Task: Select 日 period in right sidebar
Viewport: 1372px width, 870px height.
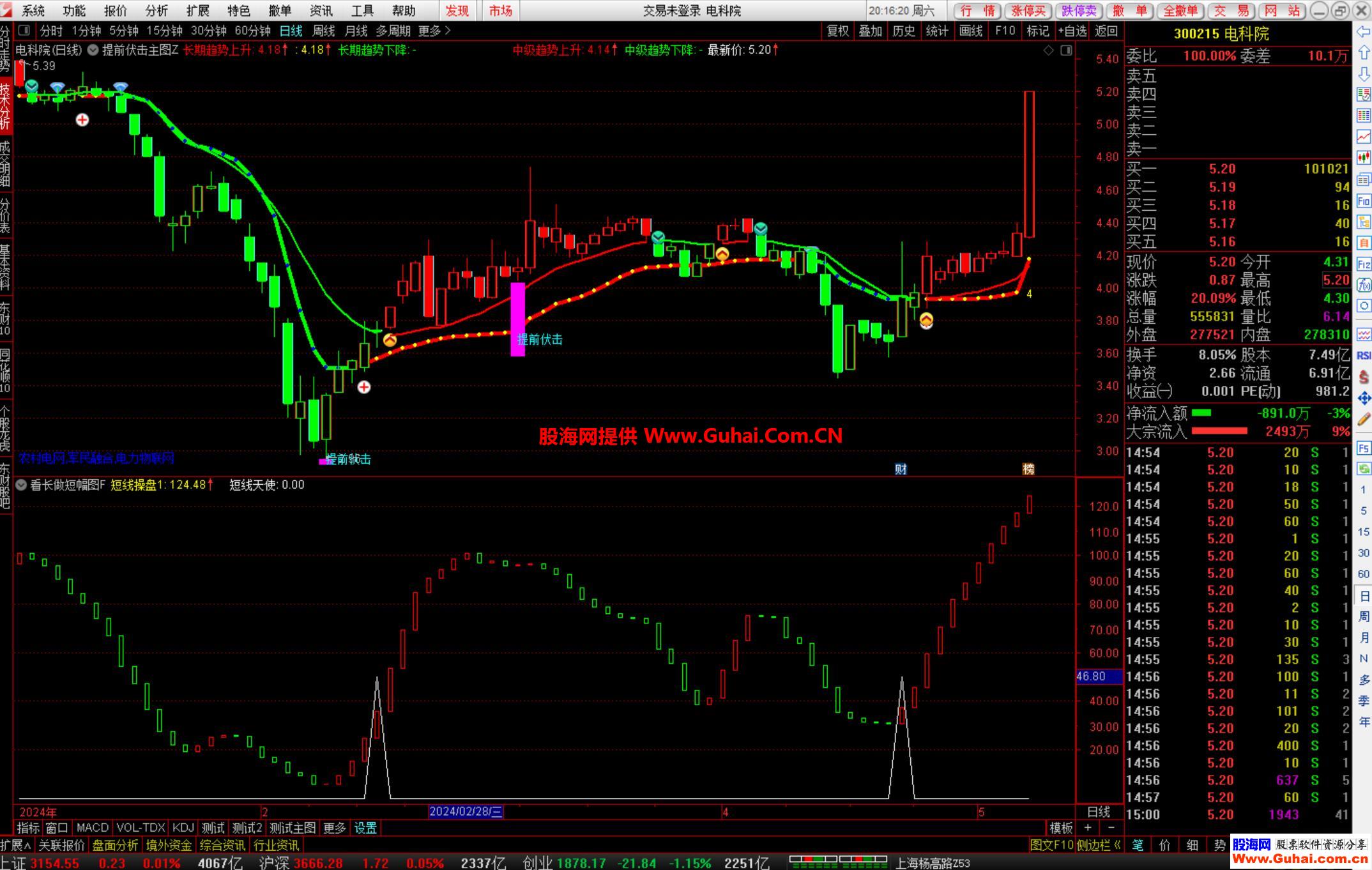Action: 1364,597
